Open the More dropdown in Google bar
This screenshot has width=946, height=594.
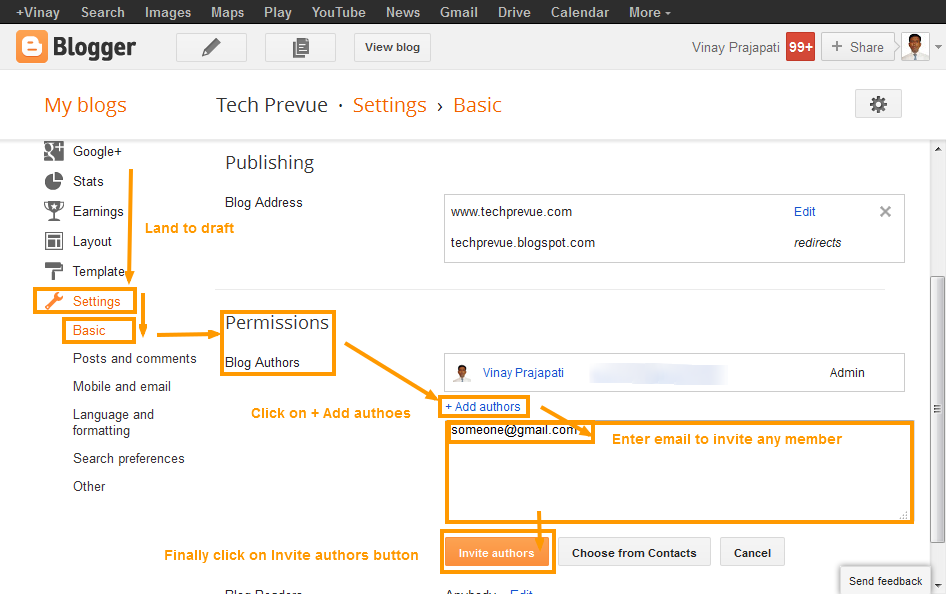(x=650, y=12)
